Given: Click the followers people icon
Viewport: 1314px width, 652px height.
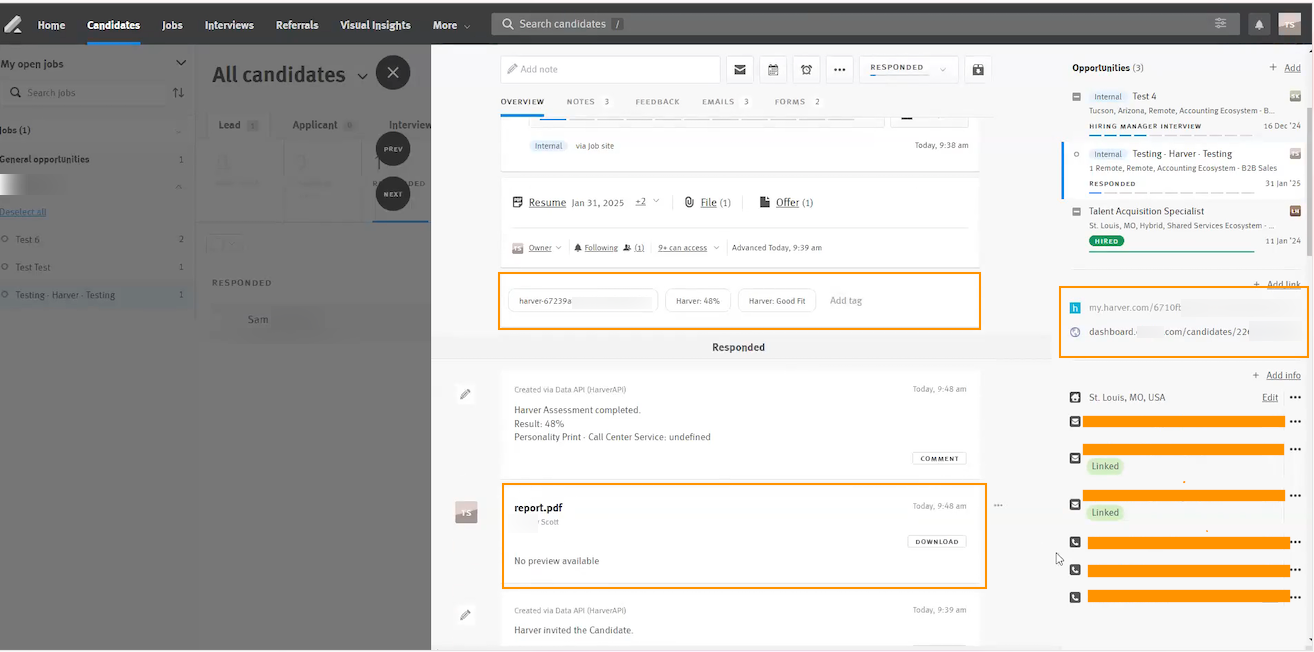Looking at the screenshot, I should pos(627,248).
